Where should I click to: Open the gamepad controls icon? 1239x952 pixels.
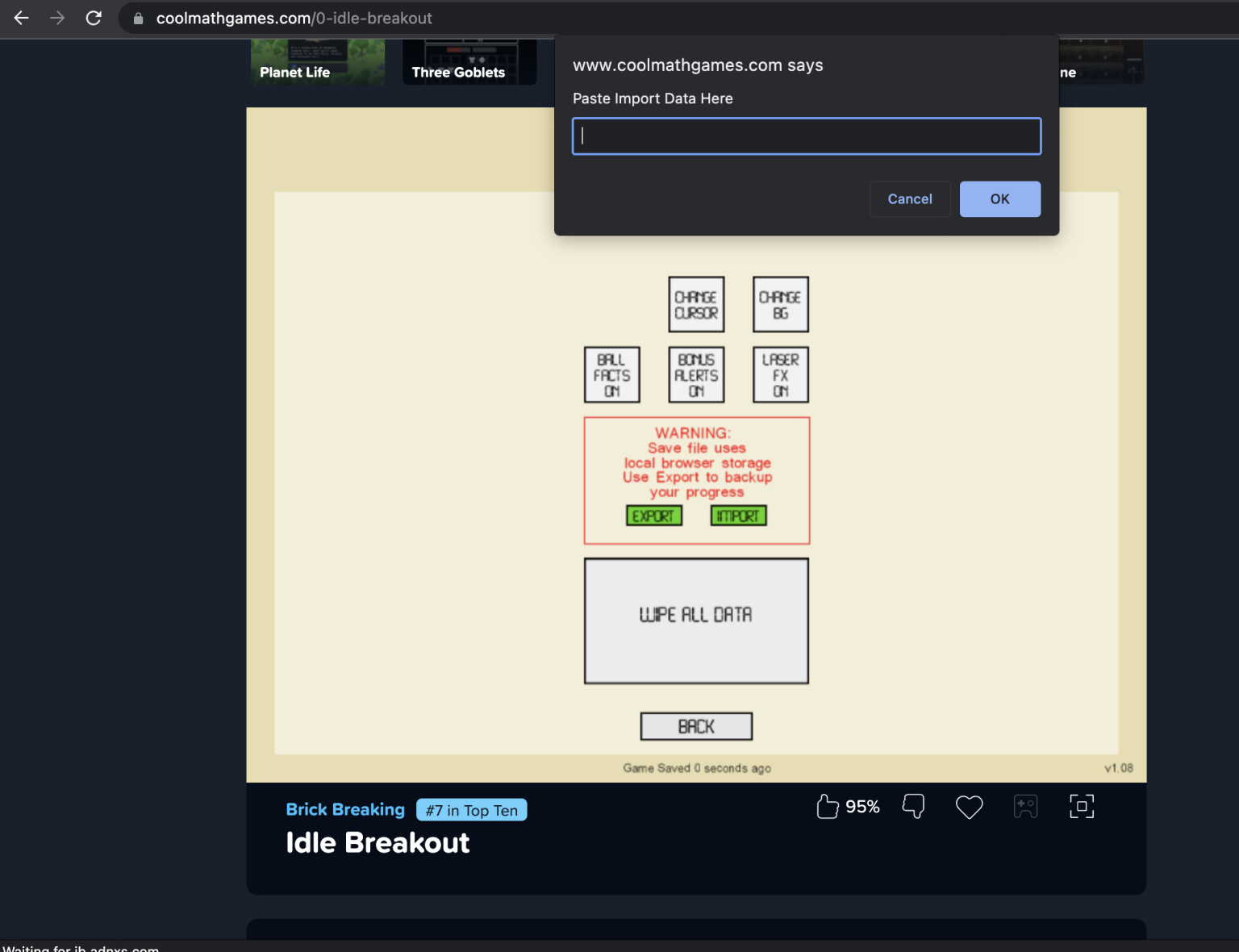(1025, 806)
